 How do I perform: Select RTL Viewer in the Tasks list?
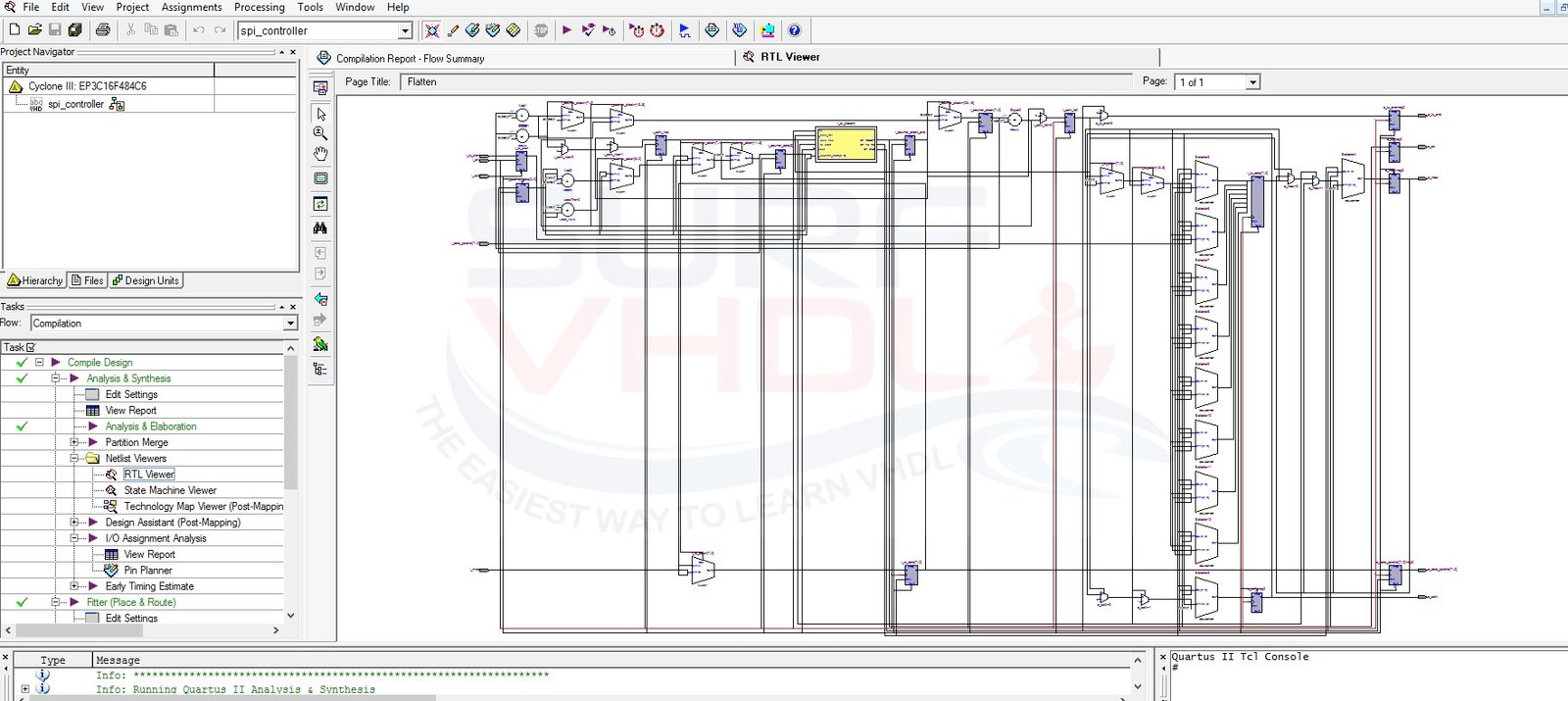[149, 475]
